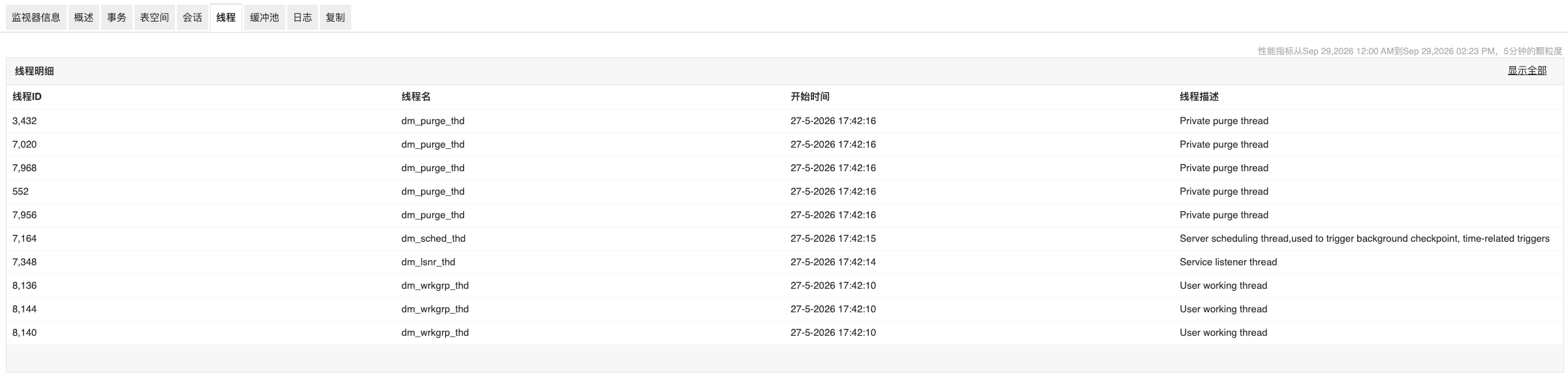This screenshot has width=1568, height=377.
Task: Click the 线程名 column header
Action: pyautogui.click(x=416, y=97)
